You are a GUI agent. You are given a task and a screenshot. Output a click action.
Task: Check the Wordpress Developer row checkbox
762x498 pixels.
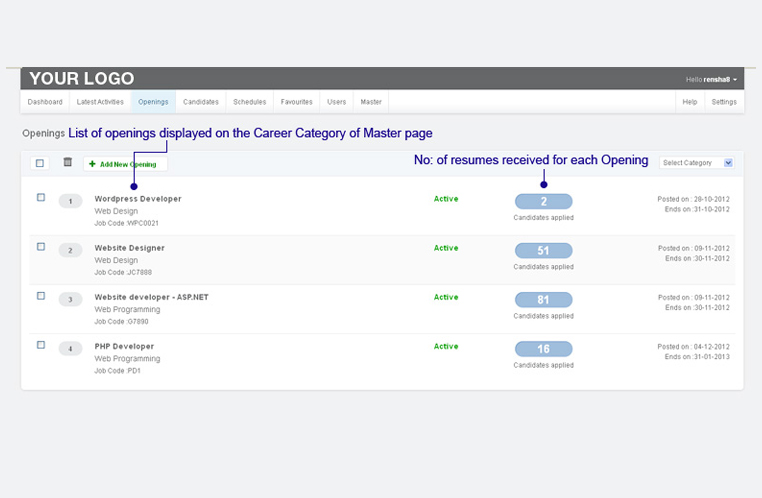(41, 198)
